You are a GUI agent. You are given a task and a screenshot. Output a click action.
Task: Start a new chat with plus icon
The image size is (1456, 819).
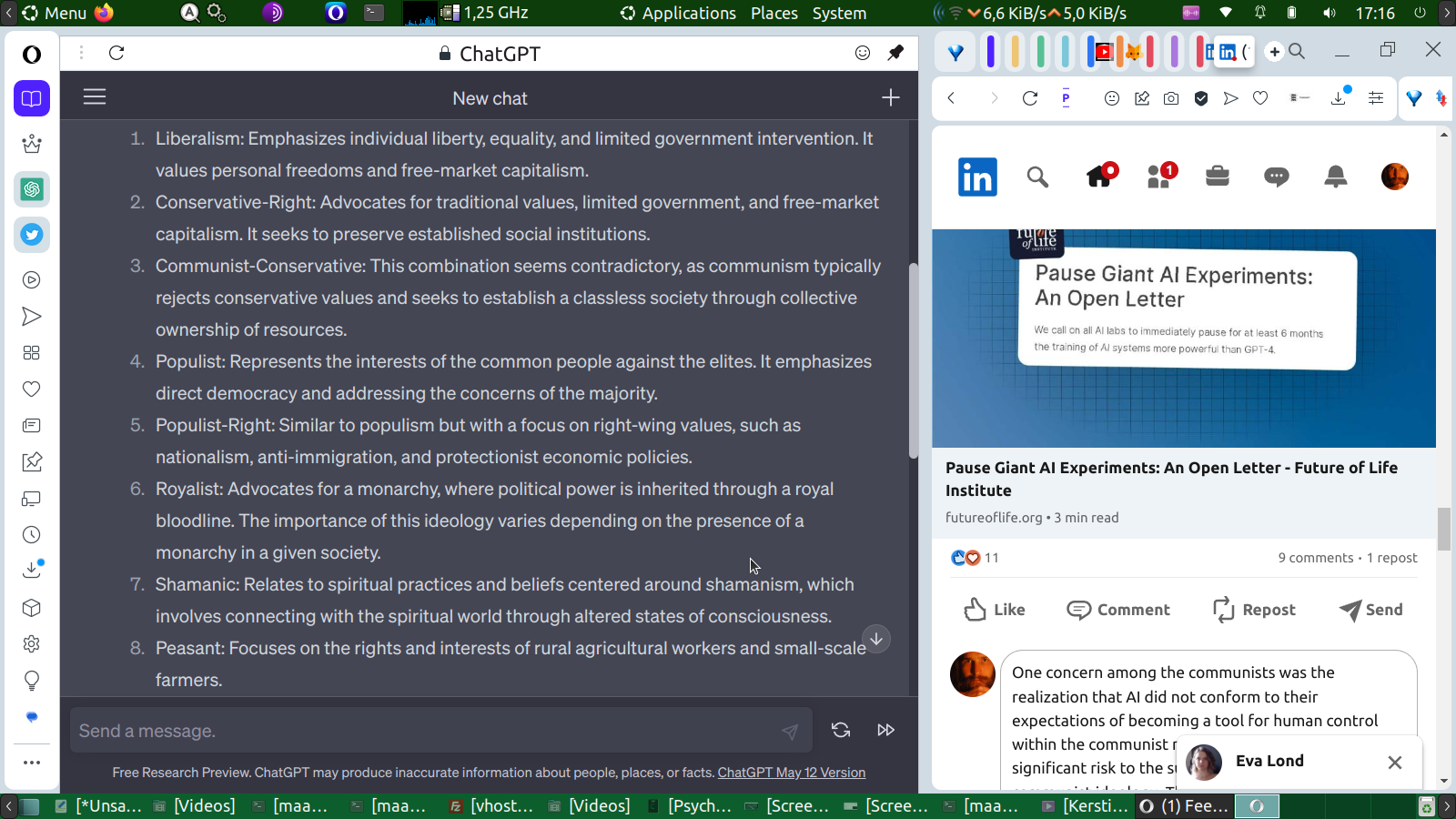pyautogui.click(x=891, y=97)
